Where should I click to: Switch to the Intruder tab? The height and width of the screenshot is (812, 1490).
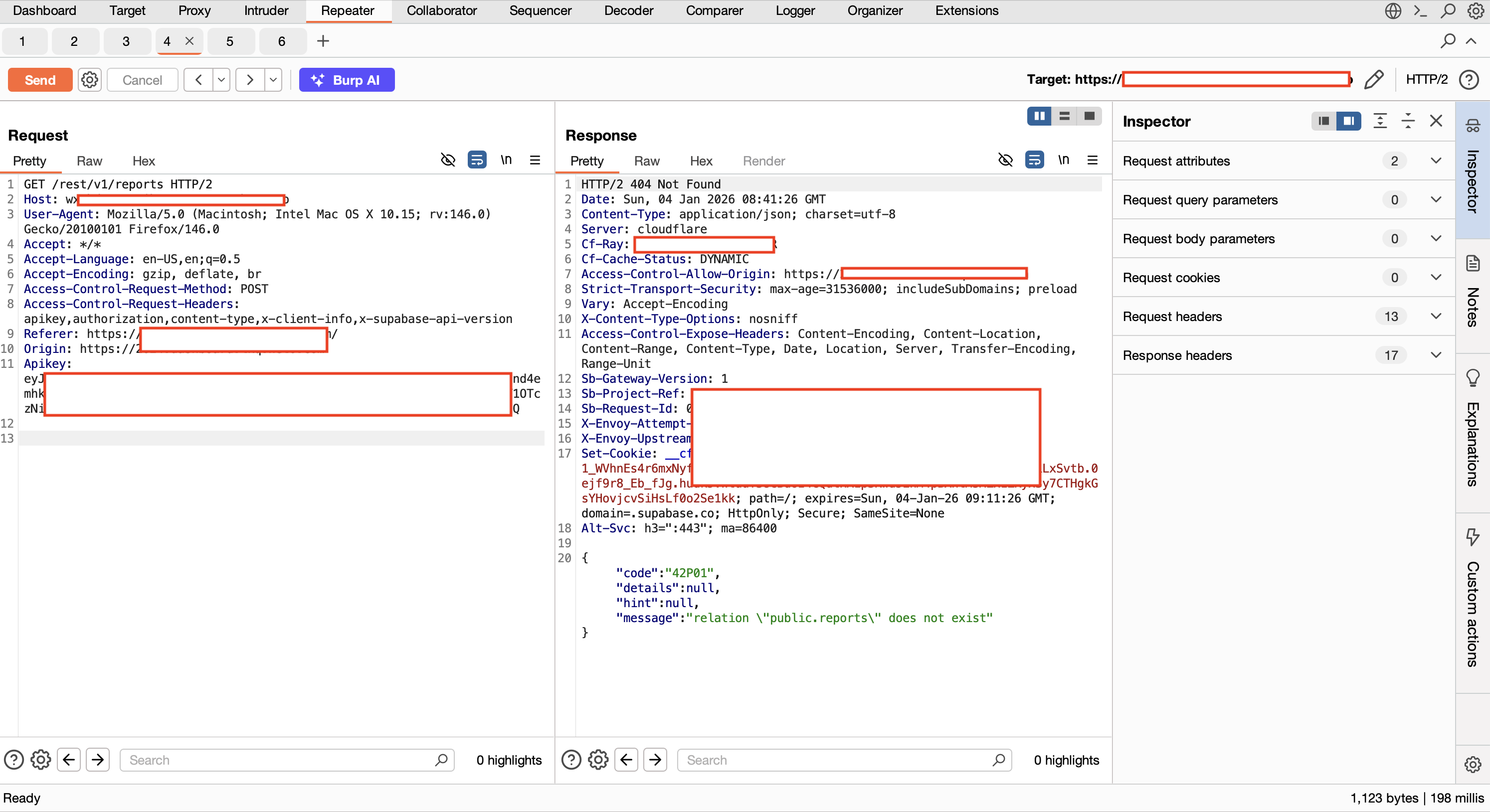(x=266, y=10)
